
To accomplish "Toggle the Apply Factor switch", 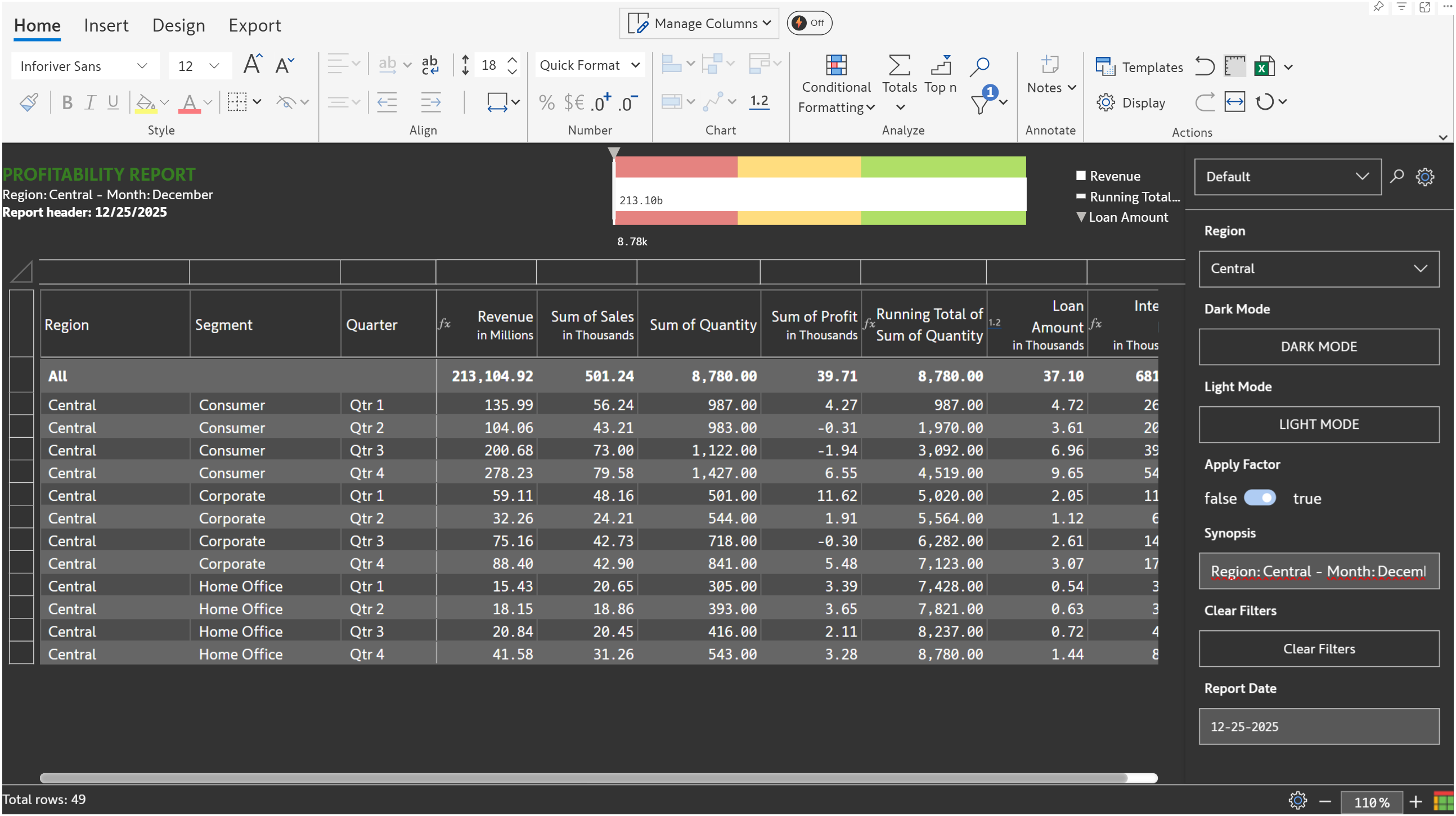I will point(1259,497).
